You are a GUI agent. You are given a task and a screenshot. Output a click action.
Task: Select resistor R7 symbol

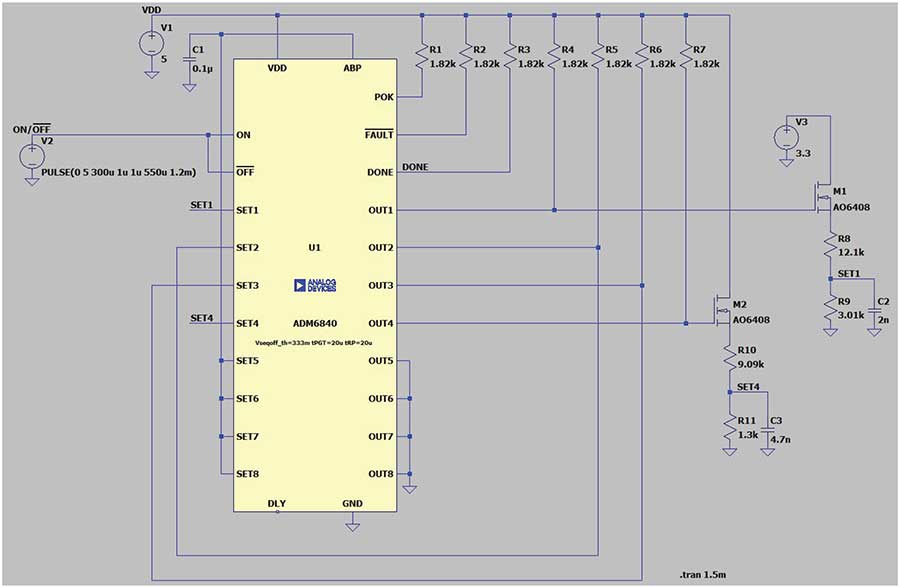pyautogui.click(x=686, y=57)
